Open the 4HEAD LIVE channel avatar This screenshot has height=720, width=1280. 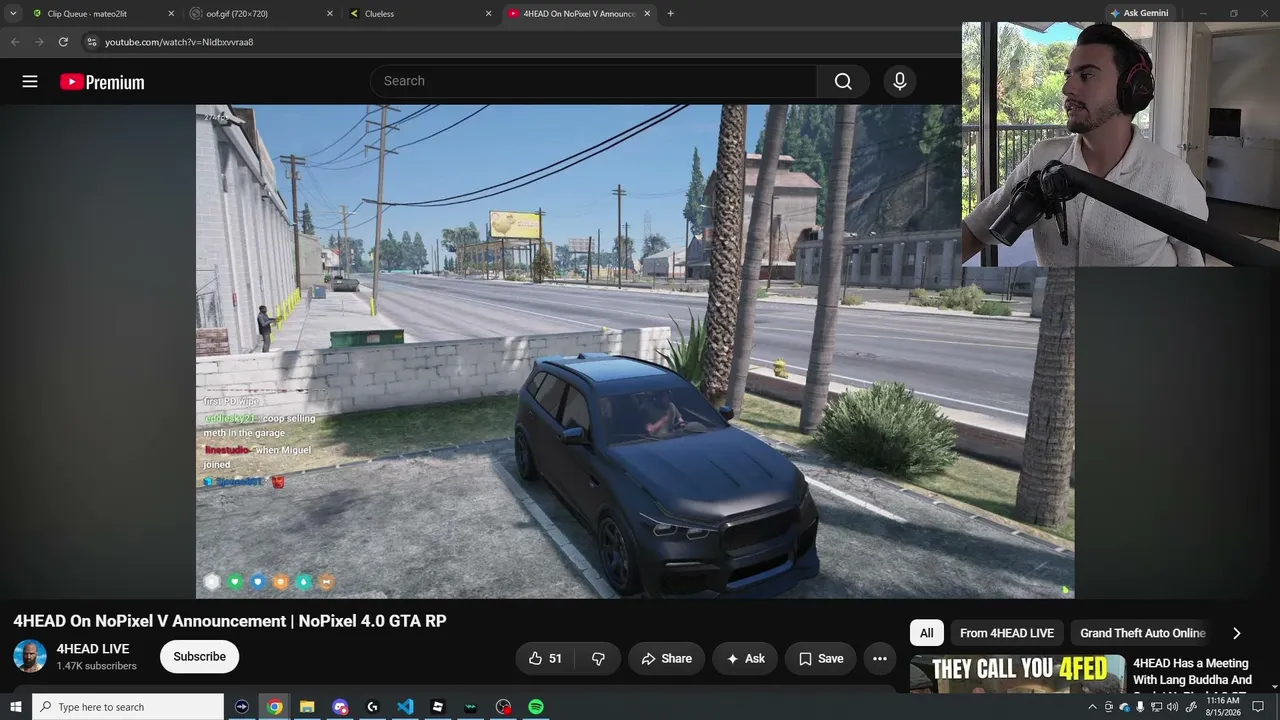click(30, 656)
